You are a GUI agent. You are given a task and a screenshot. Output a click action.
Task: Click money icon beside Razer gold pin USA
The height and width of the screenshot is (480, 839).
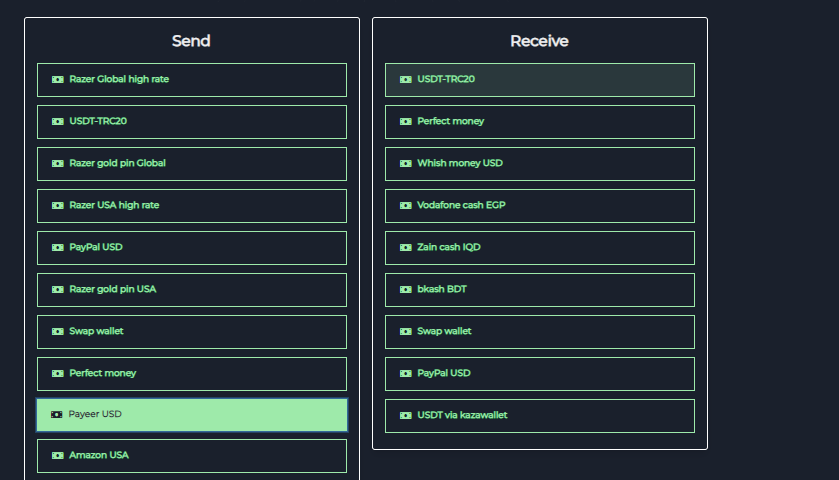pos(58,289)
